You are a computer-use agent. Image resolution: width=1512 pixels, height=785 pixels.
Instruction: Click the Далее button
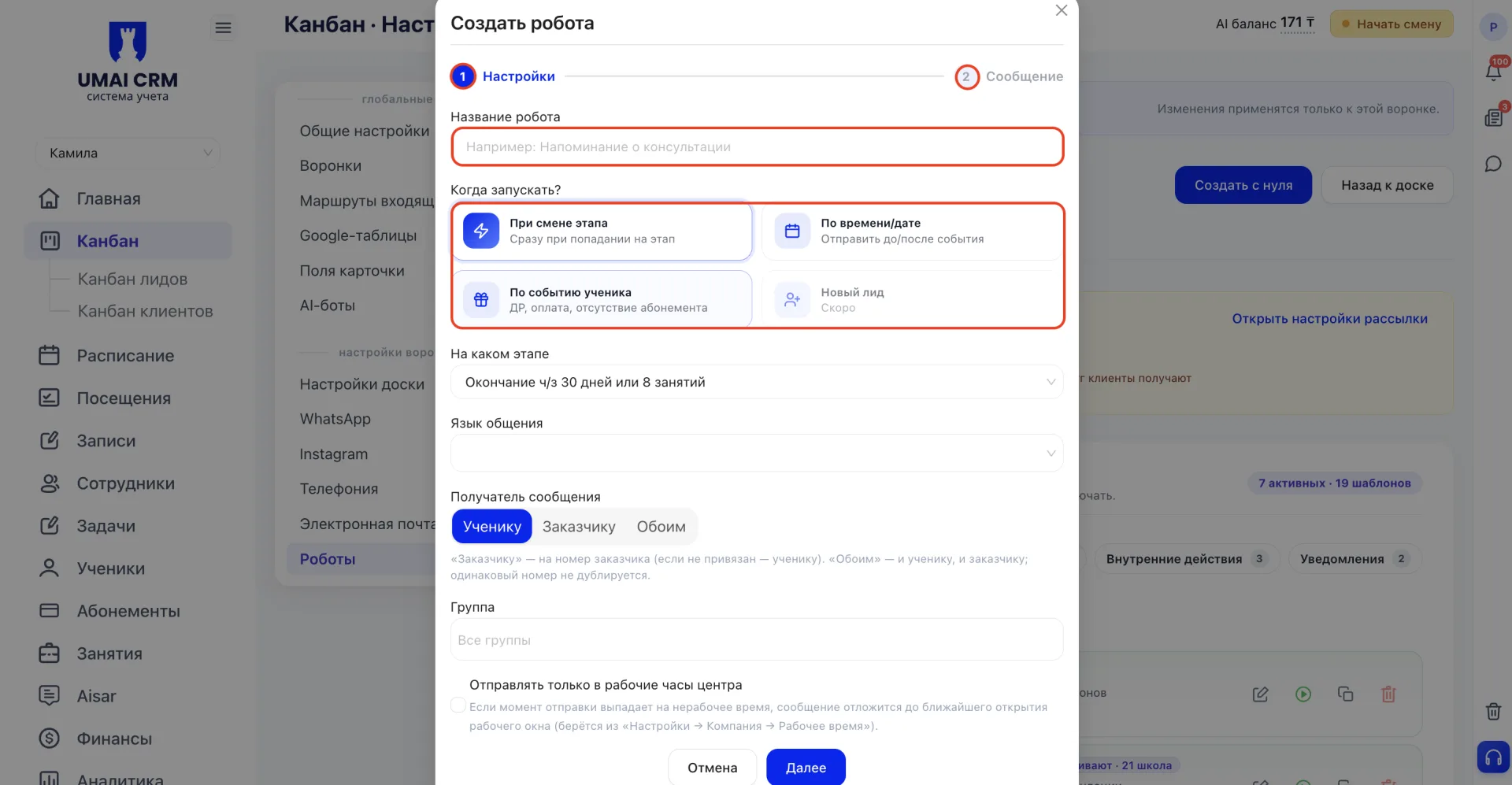[806, 767]
